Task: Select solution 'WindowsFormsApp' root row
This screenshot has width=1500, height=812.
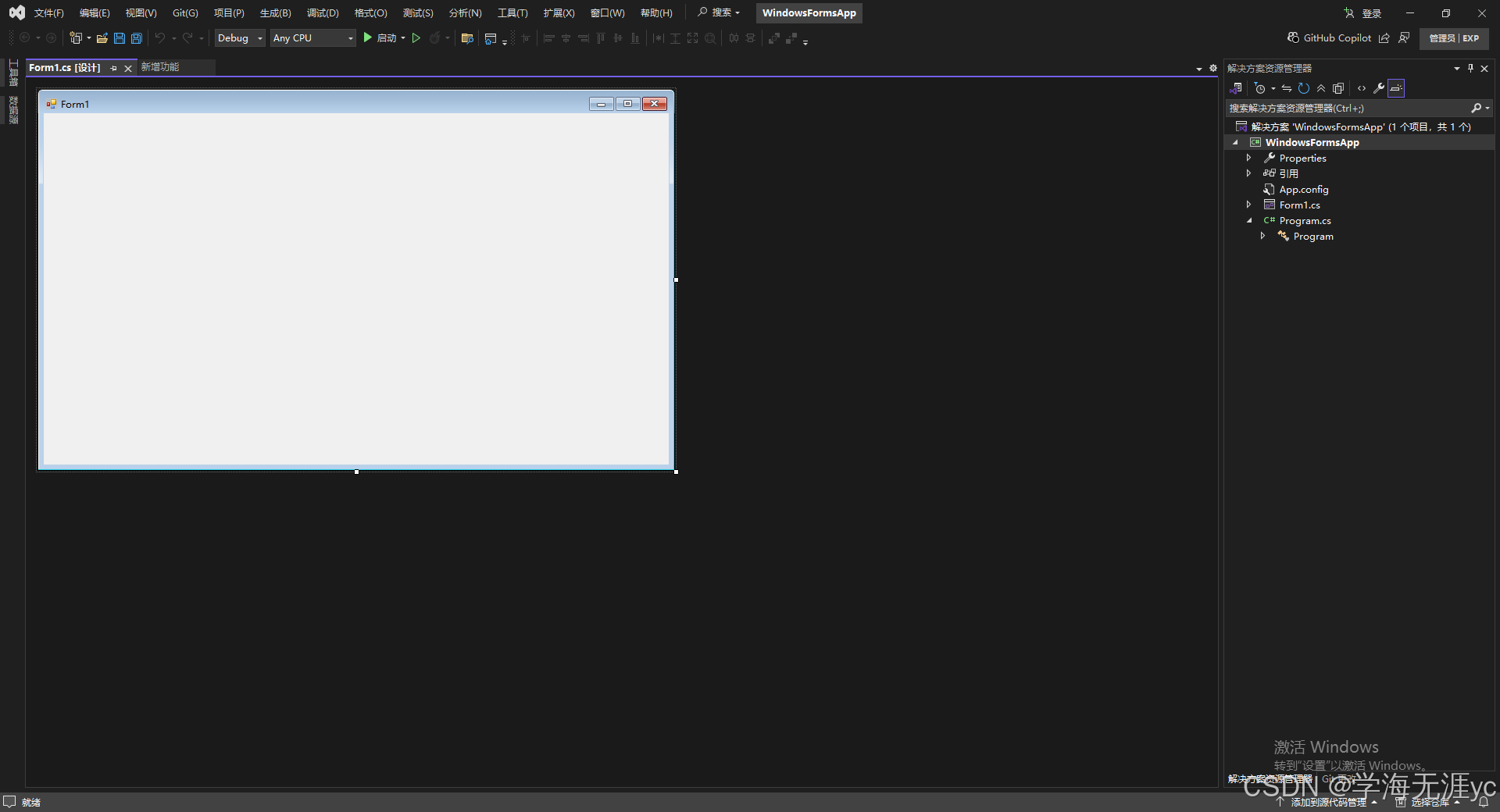Action: [x=1359, y=126]
